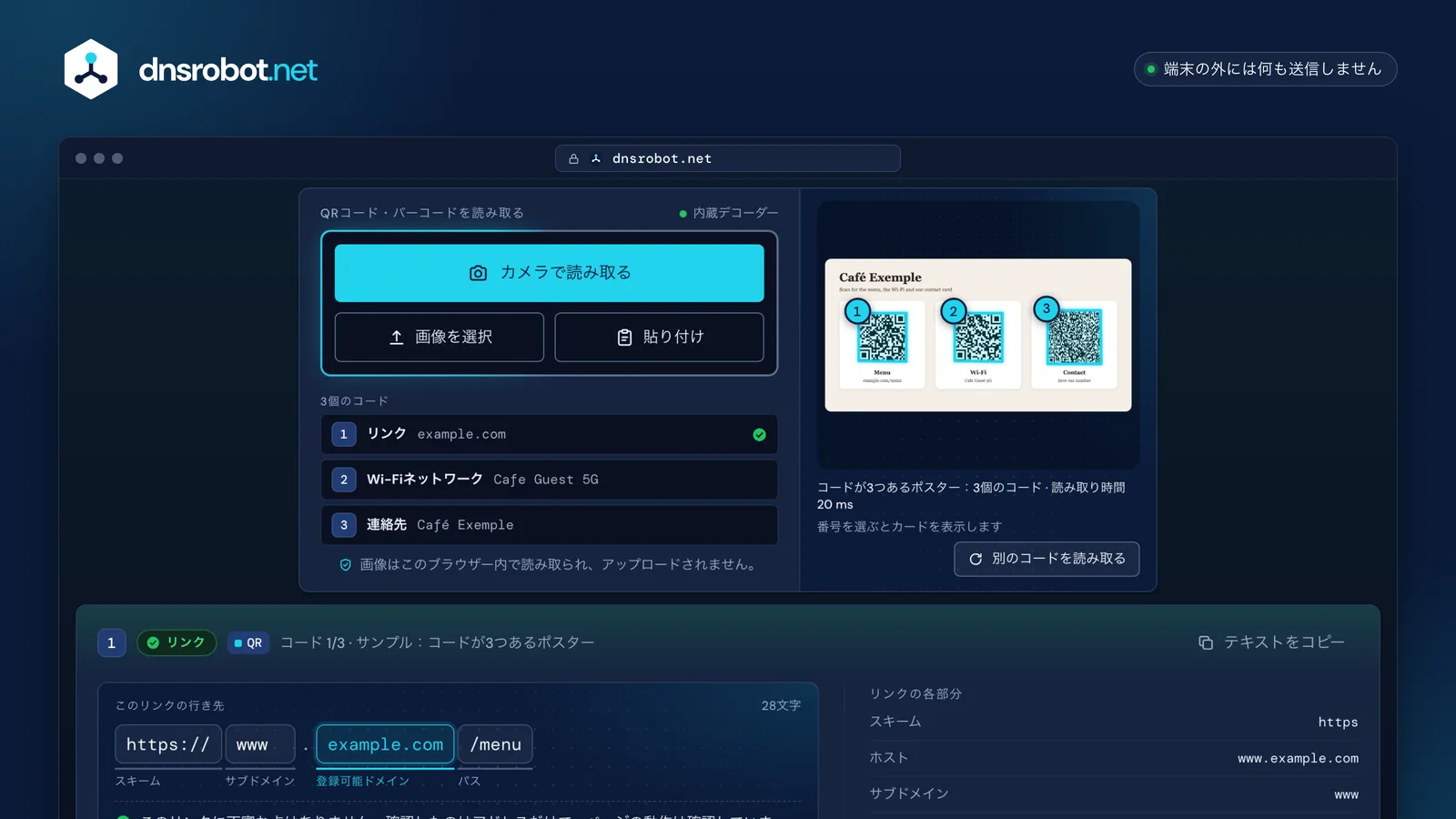Select code row 3 連絡先 Café Exemple

click(x=549, y=525)
